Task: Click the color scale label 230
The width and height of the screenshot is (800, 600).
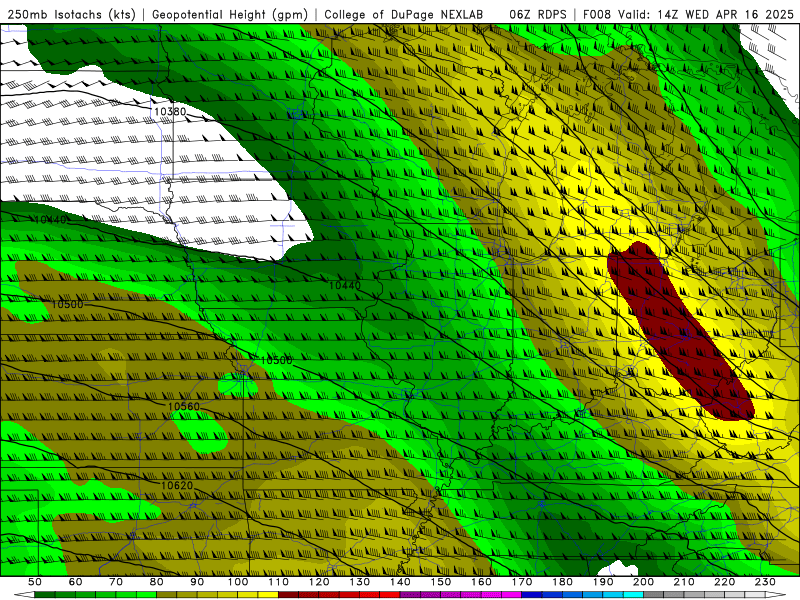Action: tap(765, 582)
